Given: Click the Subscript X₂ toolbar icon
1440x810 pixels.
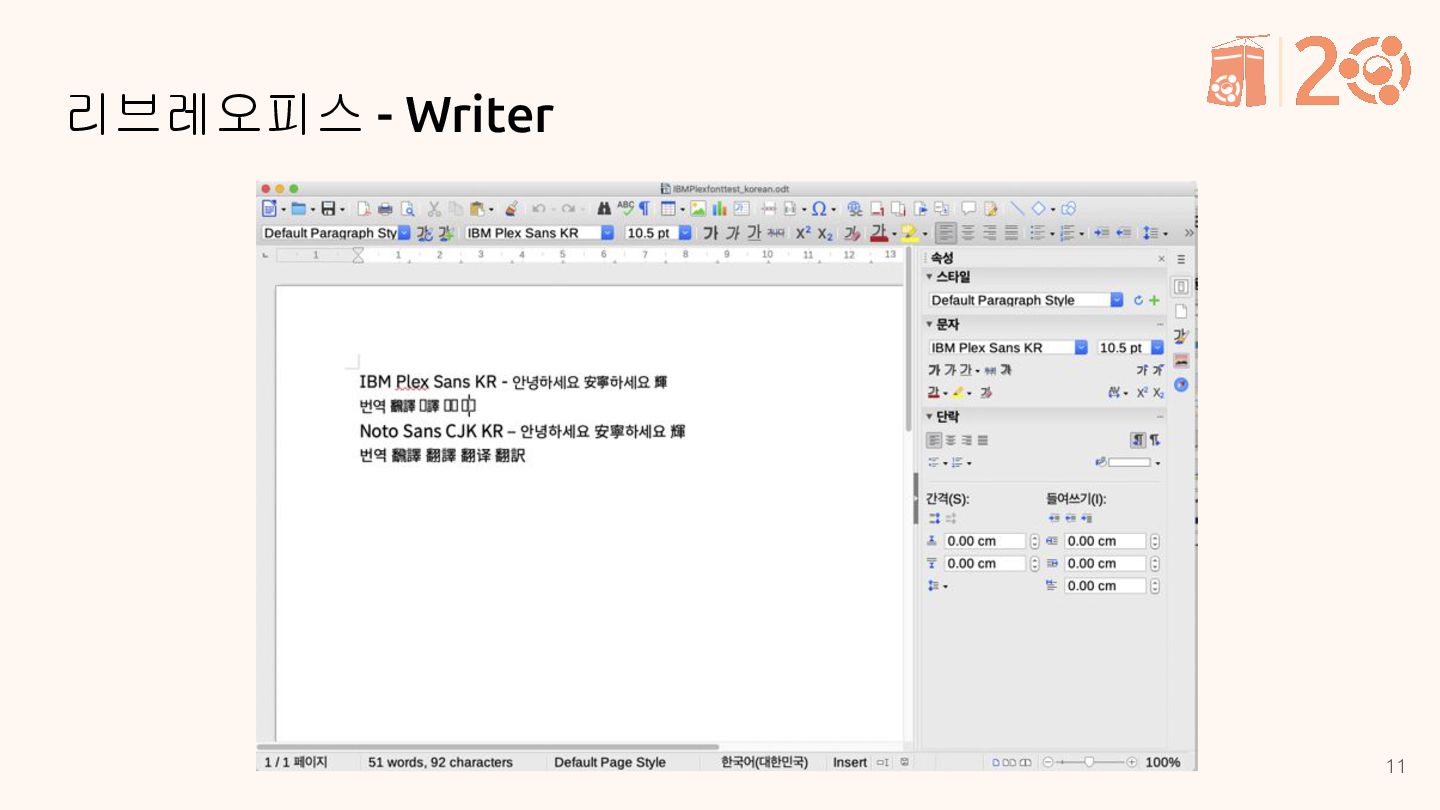Looking at the screenshot, I should pos(825,233).
